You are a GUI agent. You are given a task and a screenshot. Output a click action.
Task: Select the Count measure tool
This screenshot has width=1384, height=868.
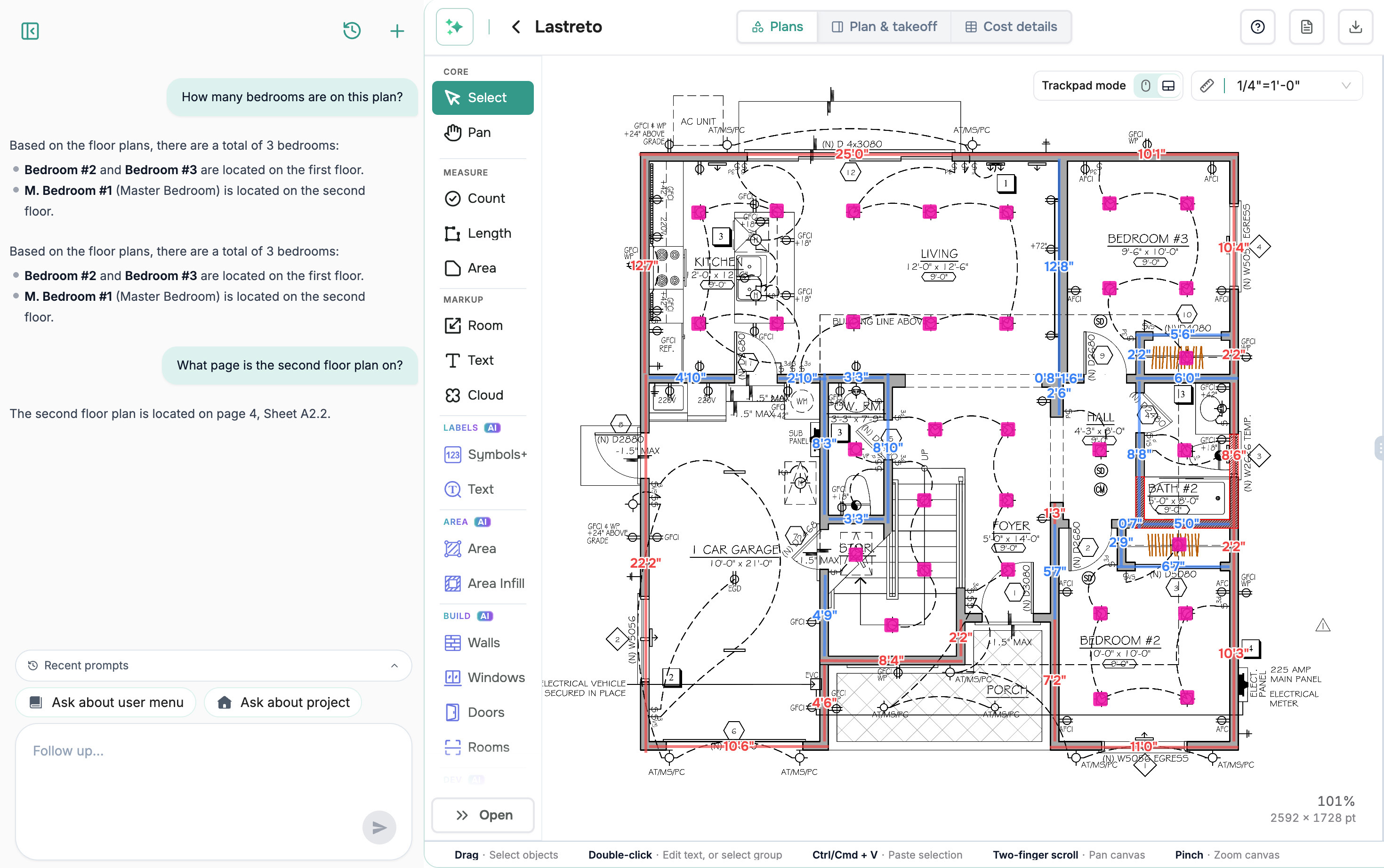click(x=483, y=199)
